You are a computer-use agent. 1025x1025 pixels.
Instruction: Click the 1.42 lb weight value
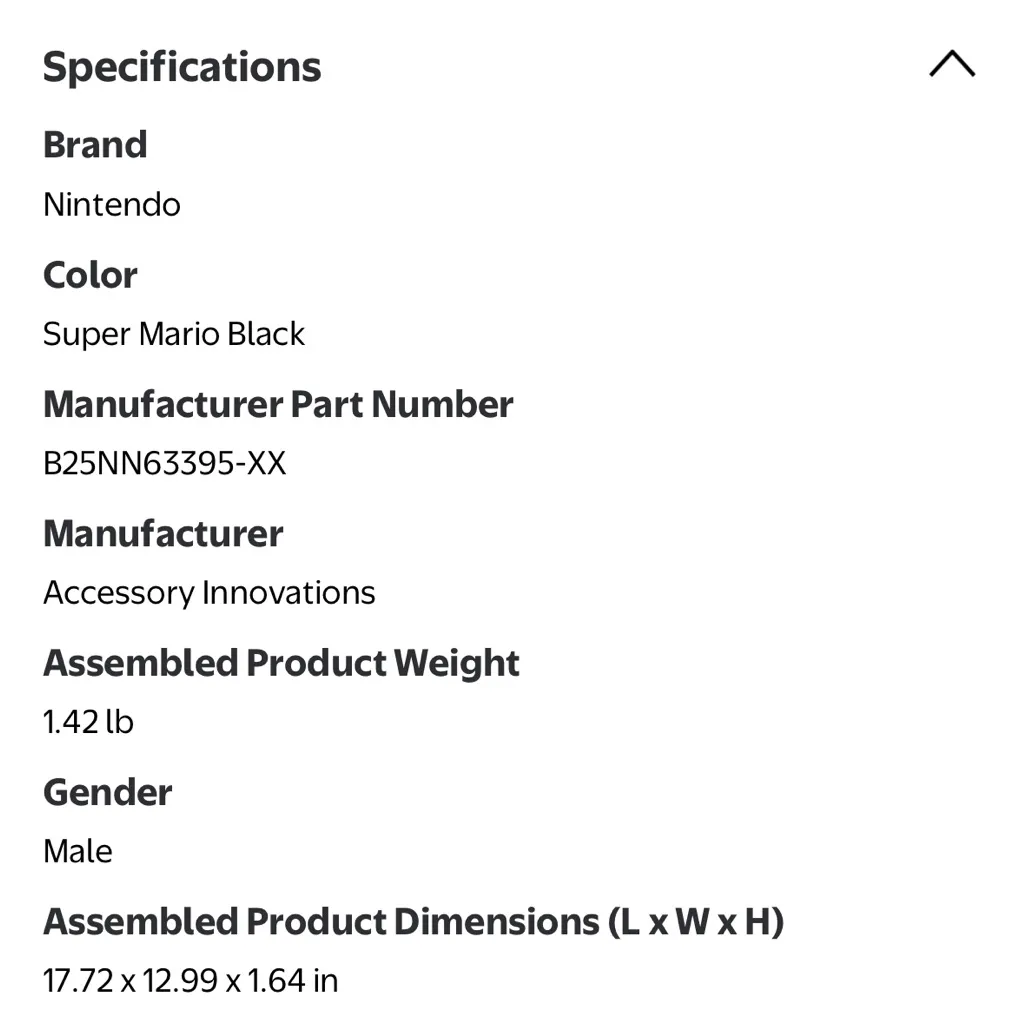[x=88, y=721]
